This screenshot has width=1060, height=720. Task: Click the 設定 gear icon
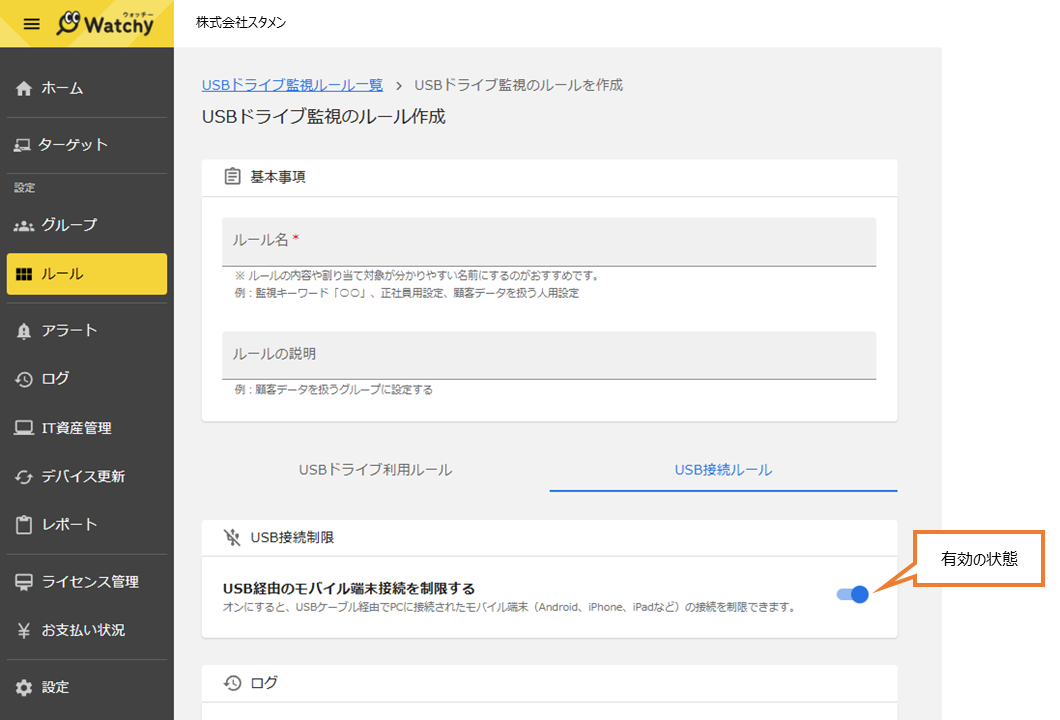point(24,688)
